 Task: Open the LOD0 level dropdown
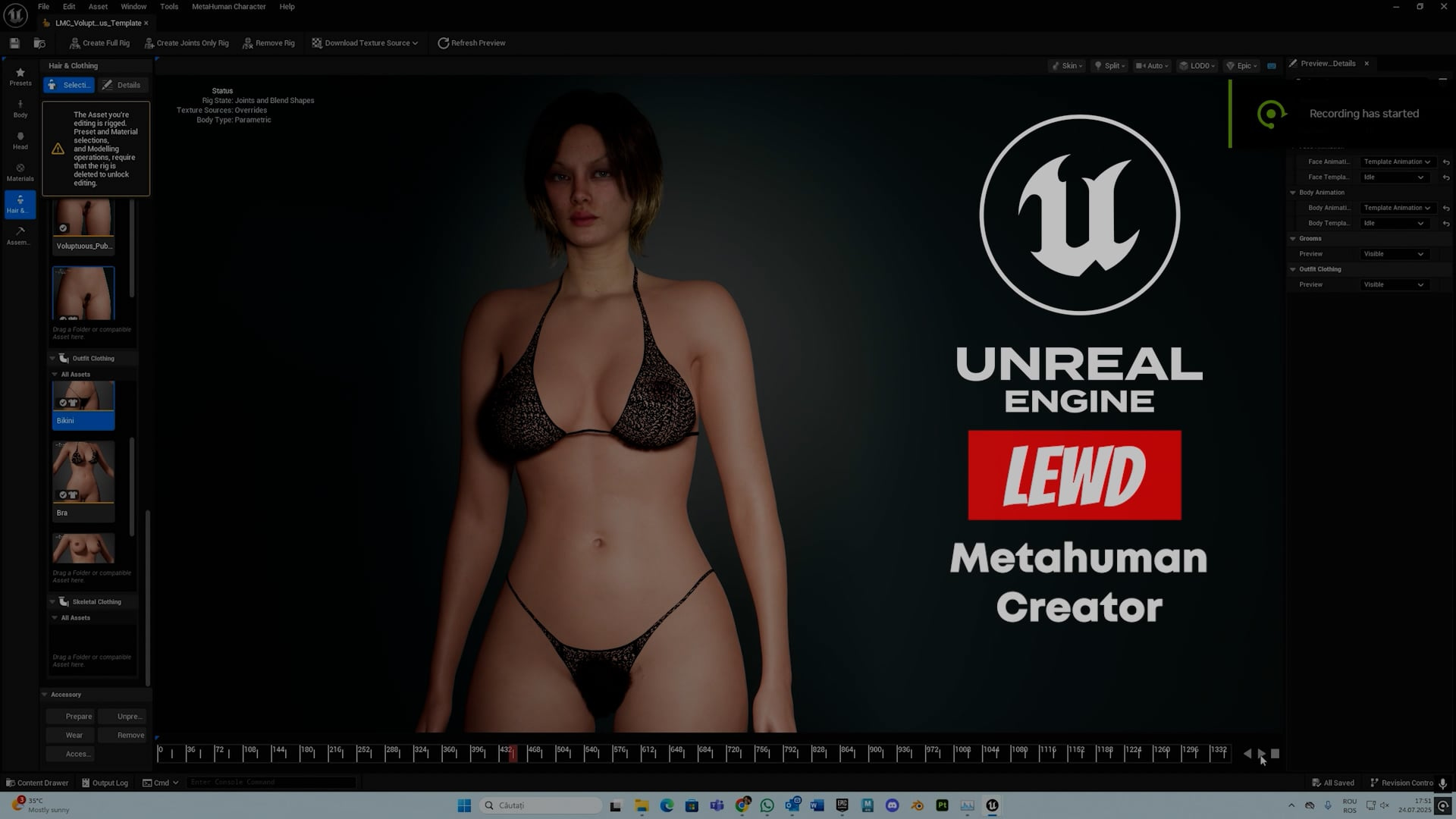(x=1197, y=66)
